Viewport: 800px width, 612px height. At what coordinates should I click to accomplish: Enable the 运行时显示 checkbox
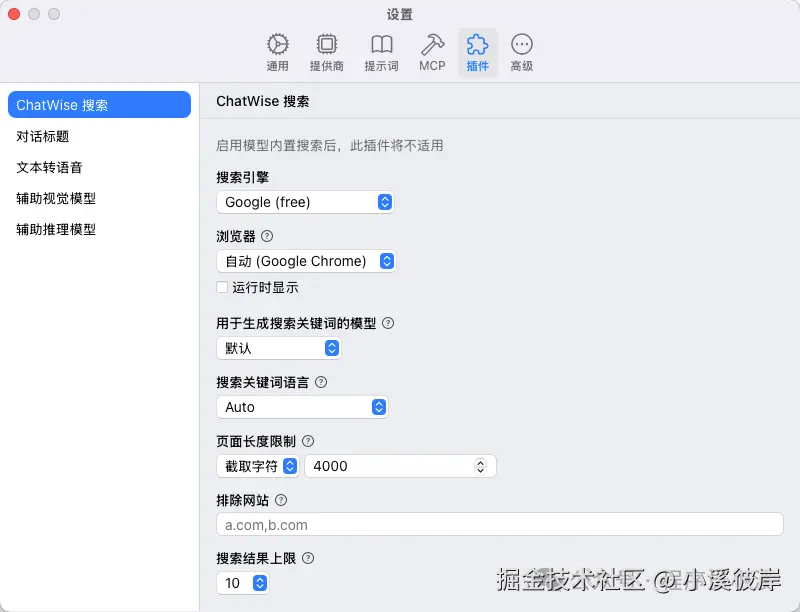[222, 287]
